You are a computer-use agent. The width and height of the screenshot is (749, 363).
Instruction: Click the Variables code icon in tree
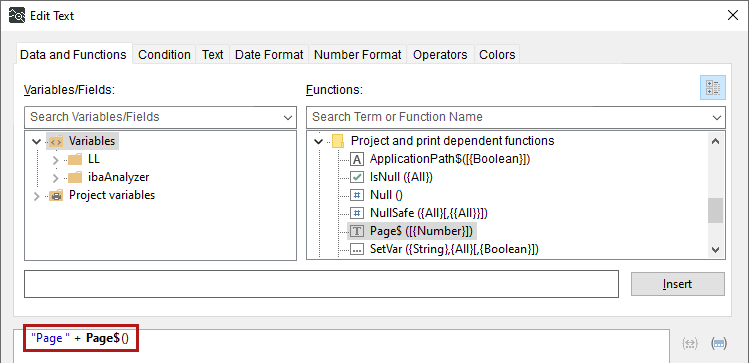[x=56, y=141]
